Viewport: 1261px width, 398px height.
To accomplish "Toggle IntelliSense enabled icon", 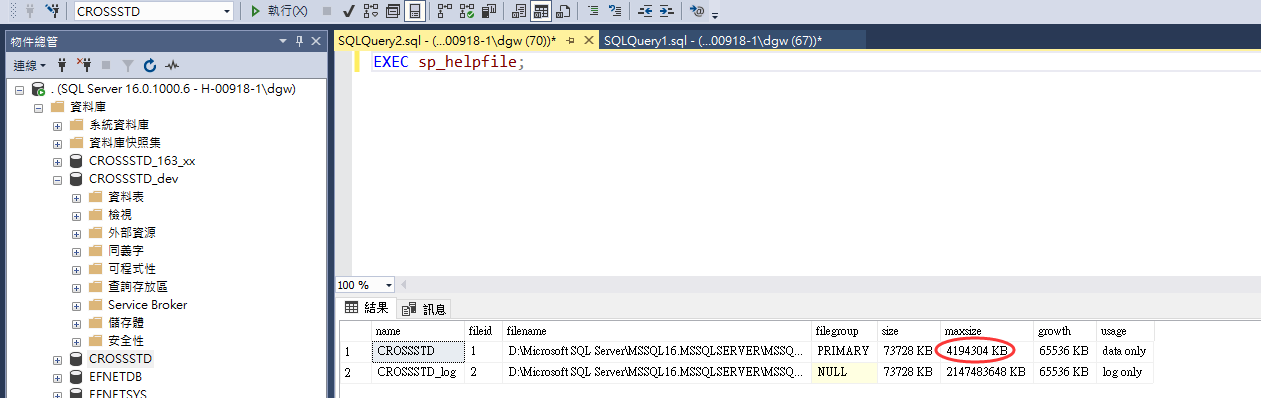I will click(x=414, y=11).
